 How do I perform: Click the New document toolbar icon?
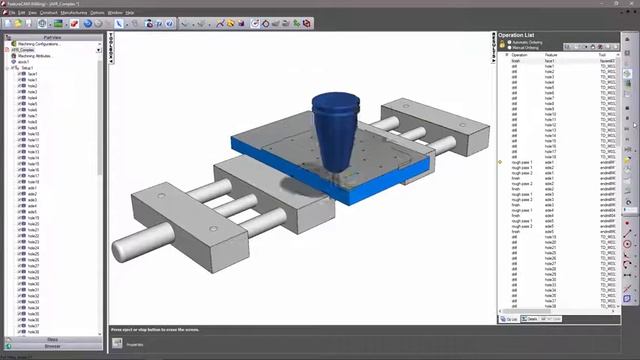click(8, 23)
